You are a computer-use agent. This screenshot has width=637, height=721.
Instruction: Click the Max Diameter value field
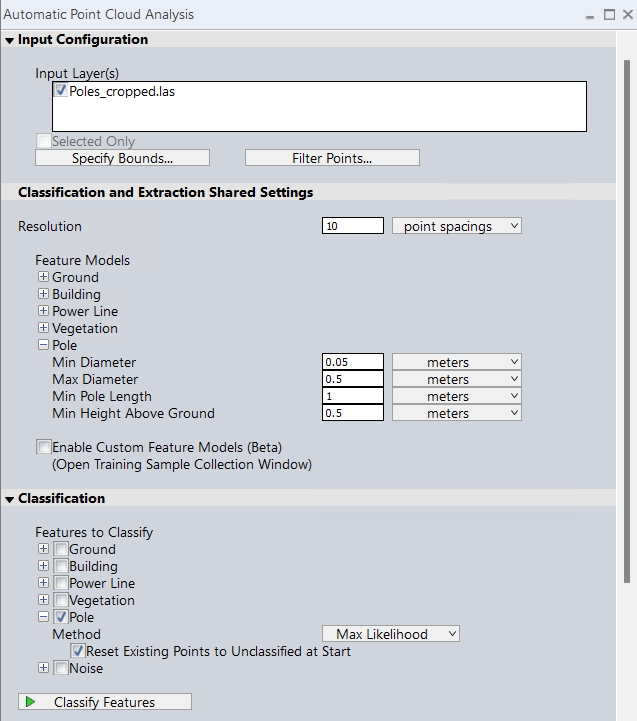353,379
